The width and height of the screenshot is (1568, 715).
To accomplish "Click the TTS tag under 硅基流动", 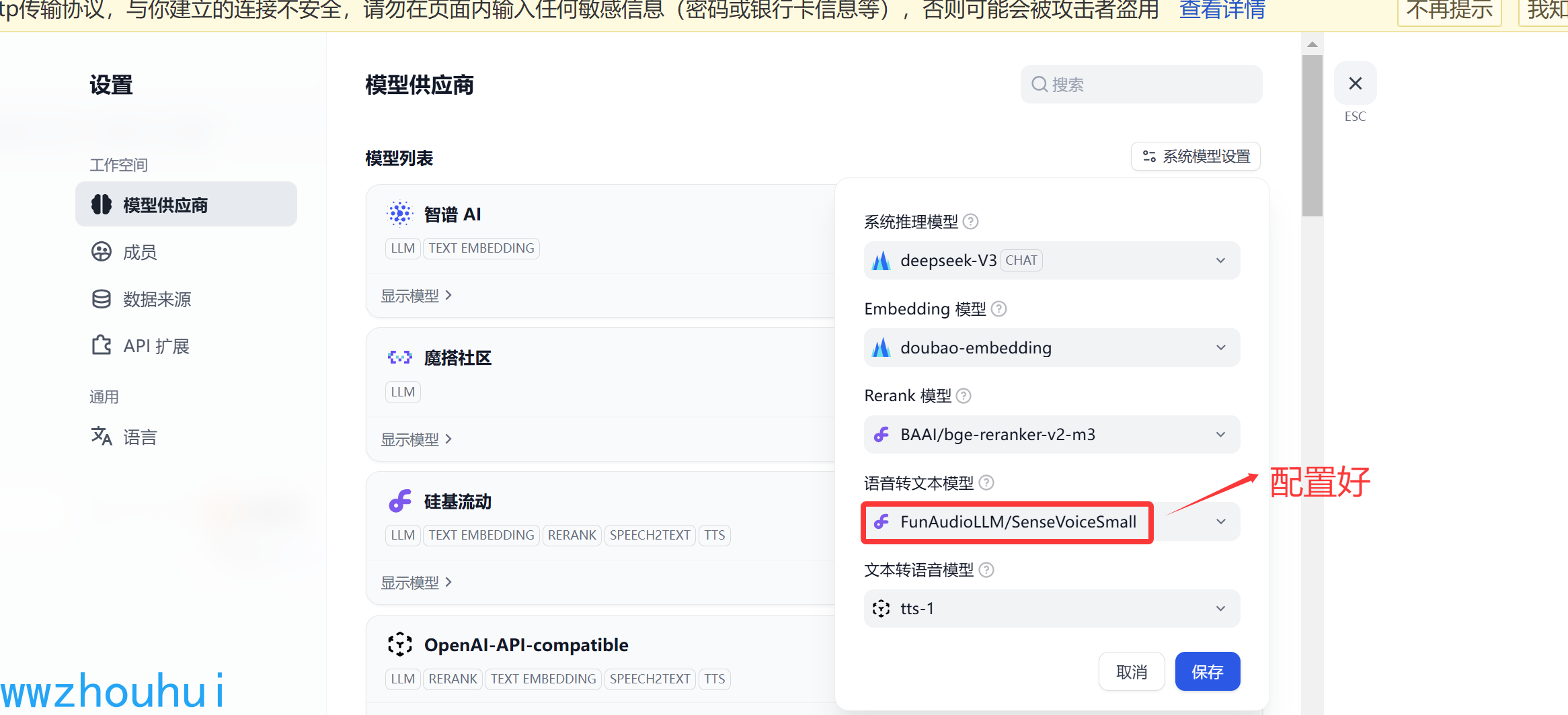I will pos(715,535).
